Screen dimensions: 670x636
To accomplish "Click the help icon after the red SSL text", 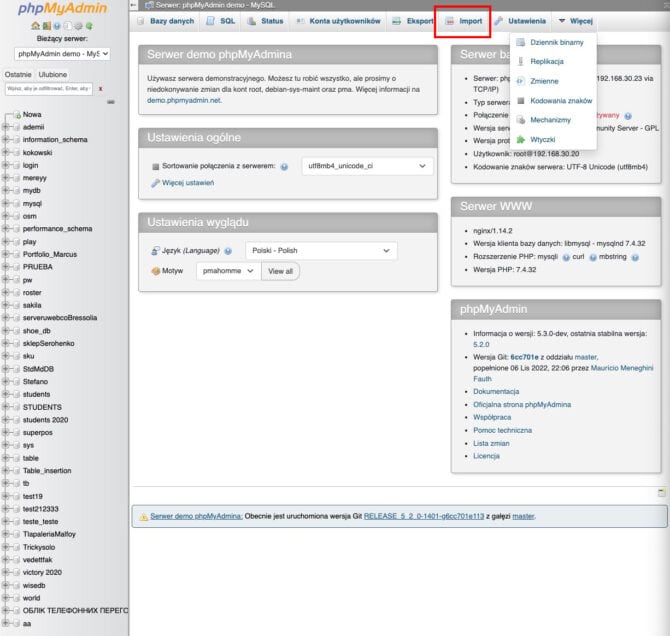I will coord(628,116).
